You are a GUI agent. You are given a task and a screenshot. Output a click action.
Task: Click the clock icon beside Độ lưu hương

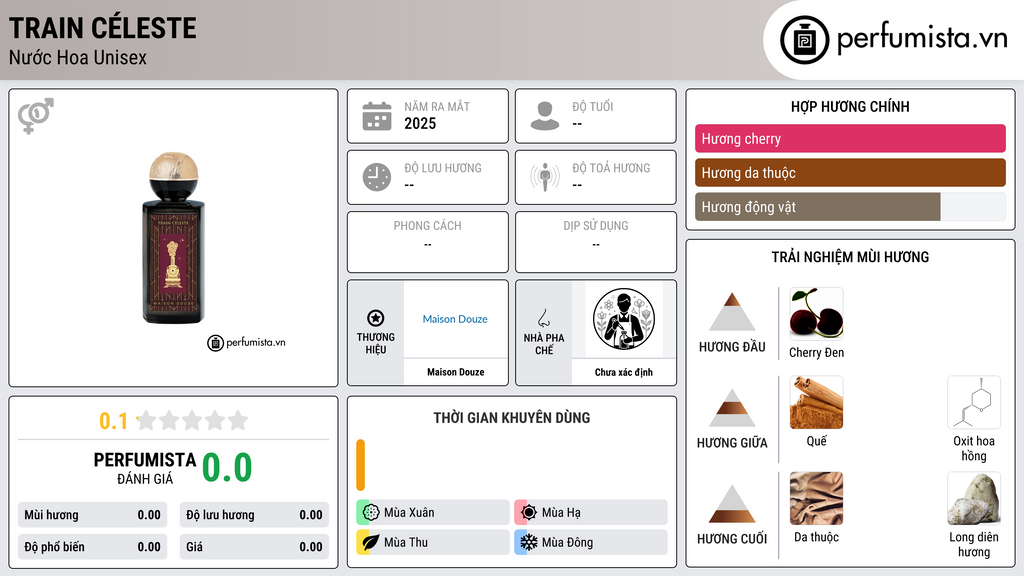377,177
